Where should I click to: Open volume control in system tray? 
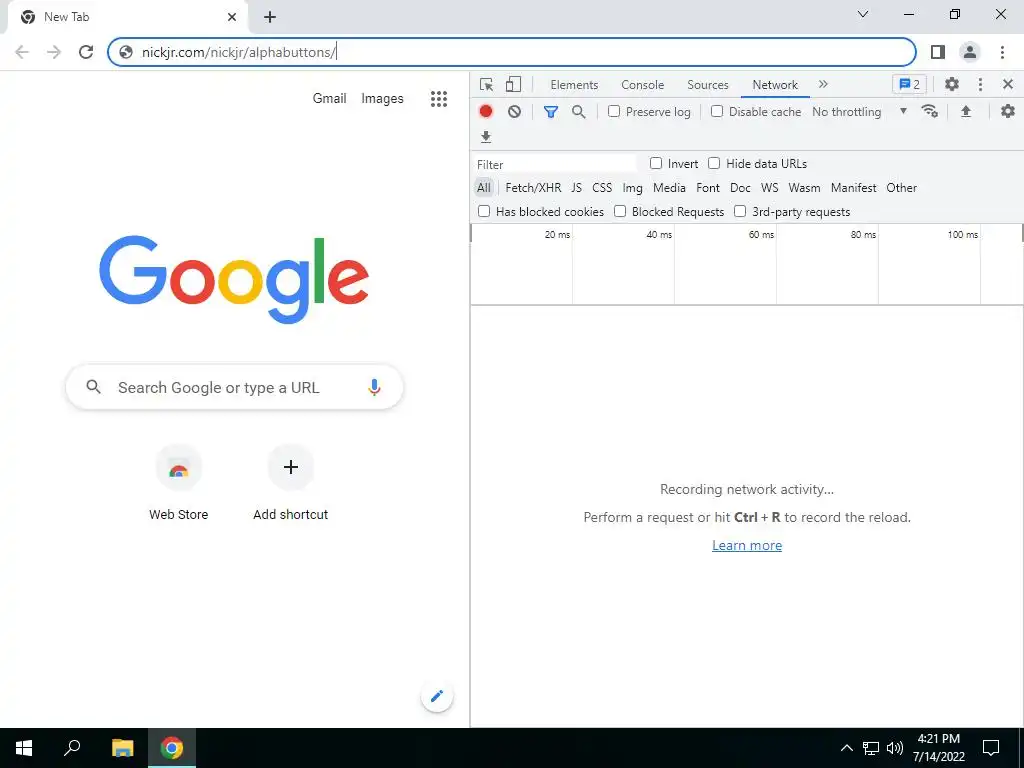point(895,748)
